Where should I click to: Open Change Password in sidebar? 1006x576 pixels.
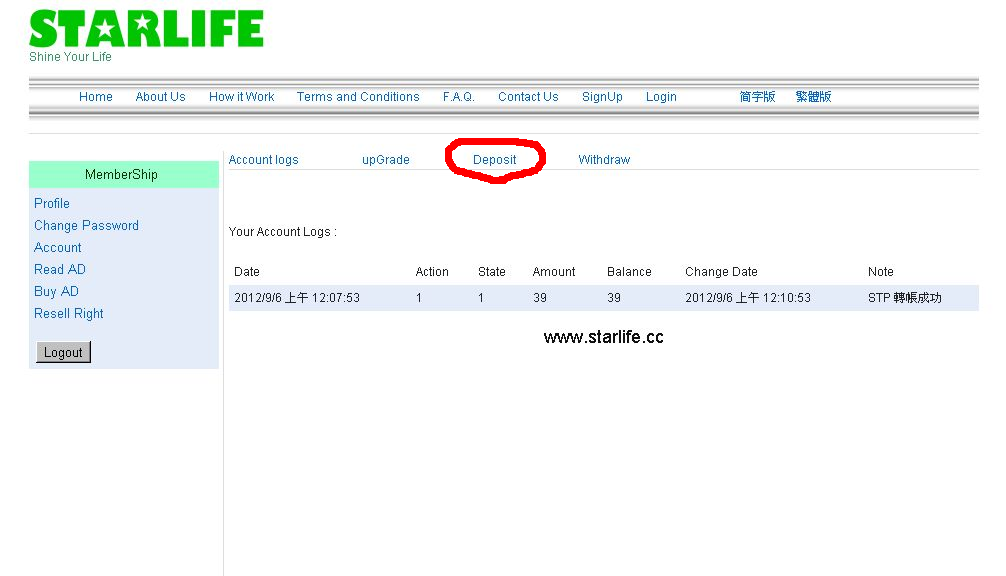click(86, 226)
